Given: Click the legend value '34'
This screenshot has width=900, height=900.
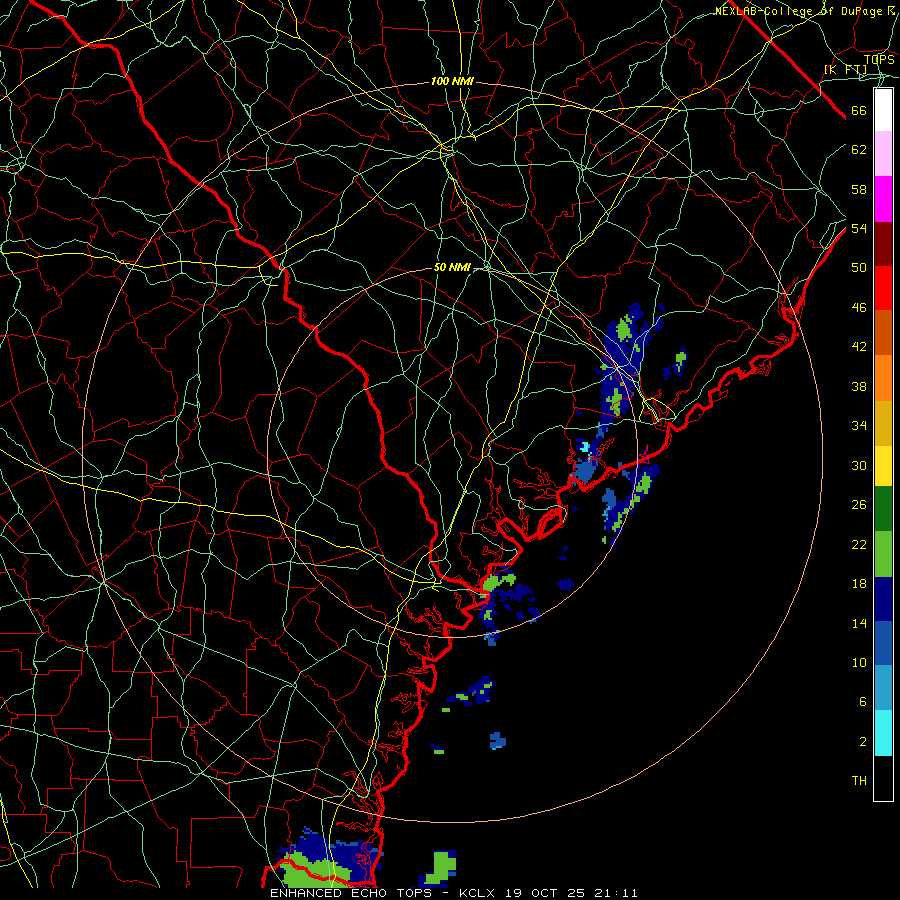Looking at the screenshot, I should (x=859, y=426).
